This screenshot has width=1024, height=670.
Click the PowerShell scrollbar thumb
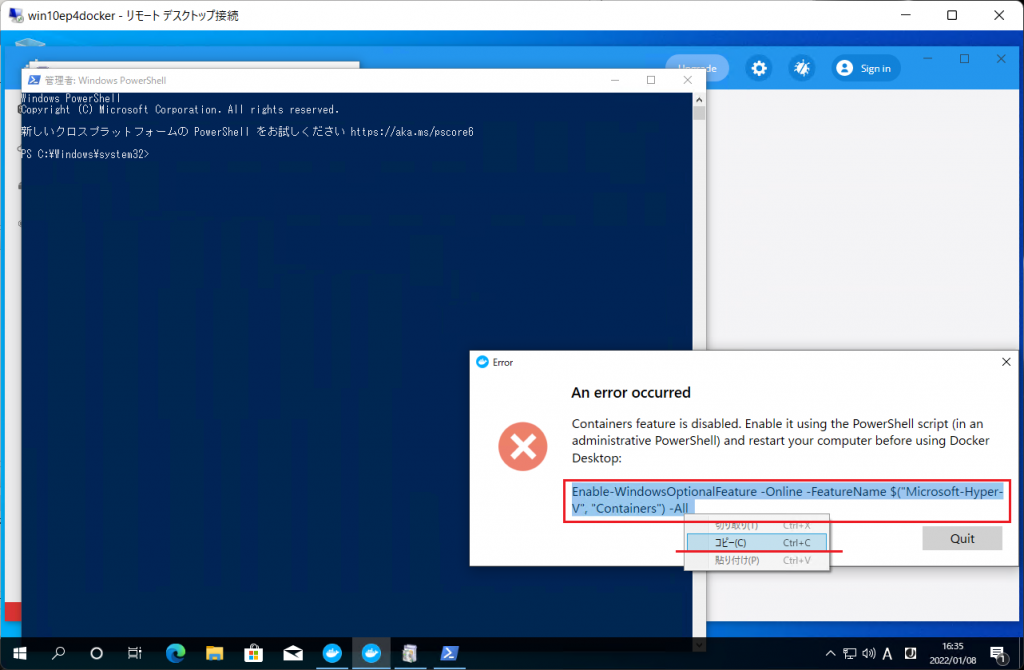coord(699,113)
